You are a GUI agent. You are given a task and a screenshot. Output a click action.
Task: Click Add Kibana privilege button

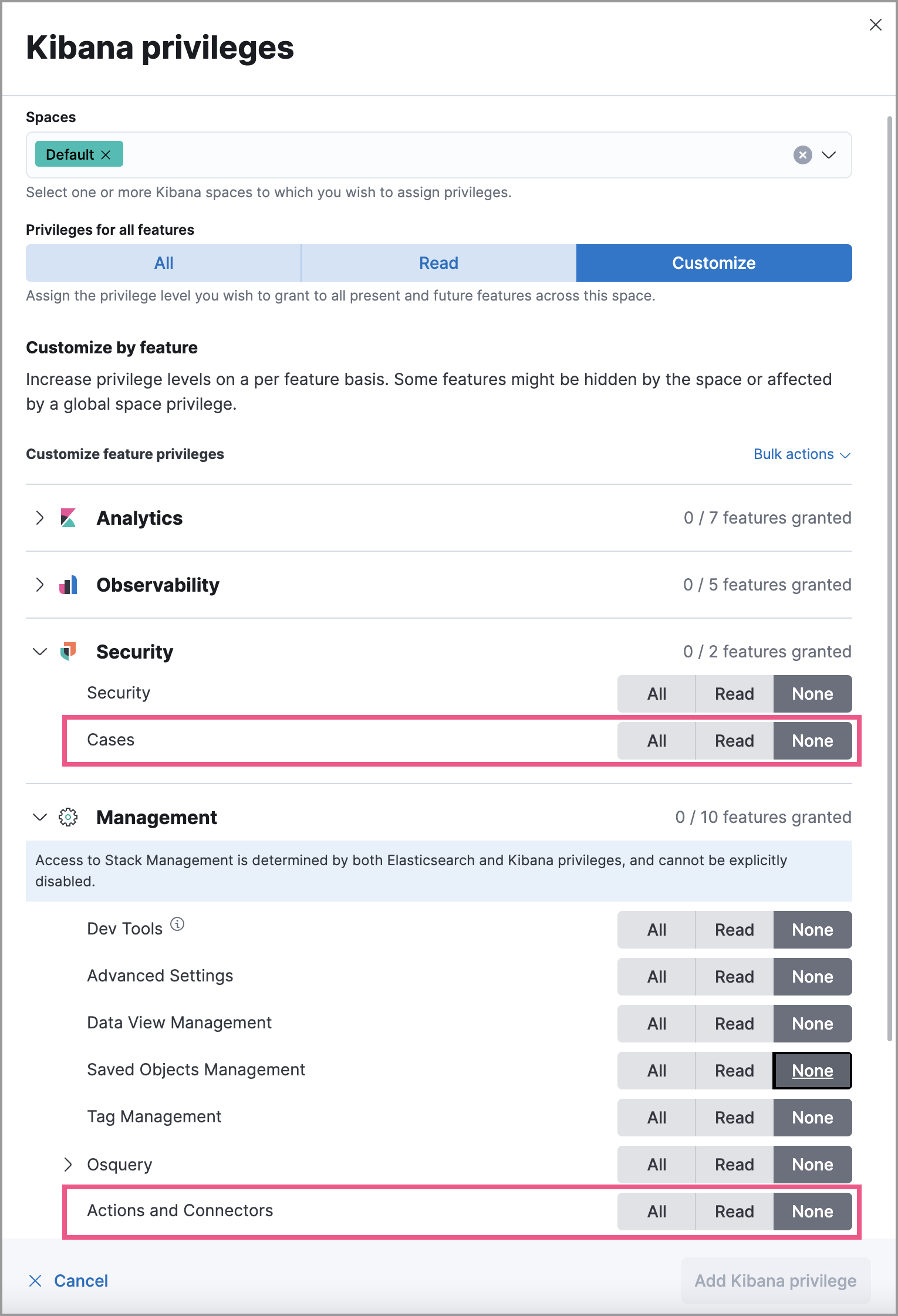(x=775, y=1281)
